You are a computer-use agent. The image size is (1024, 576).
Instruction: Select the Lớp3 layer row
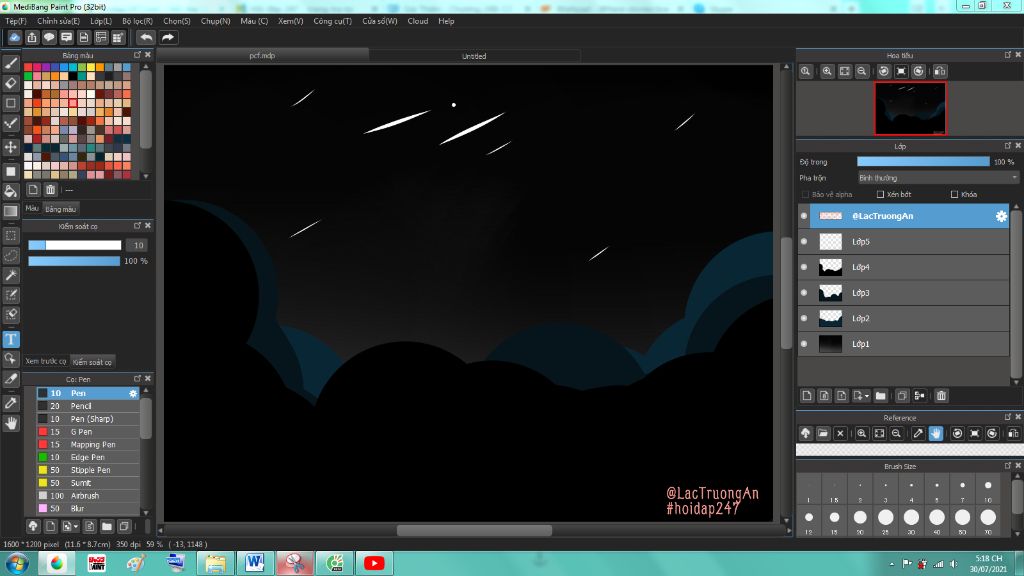click(x=903, y=293)
